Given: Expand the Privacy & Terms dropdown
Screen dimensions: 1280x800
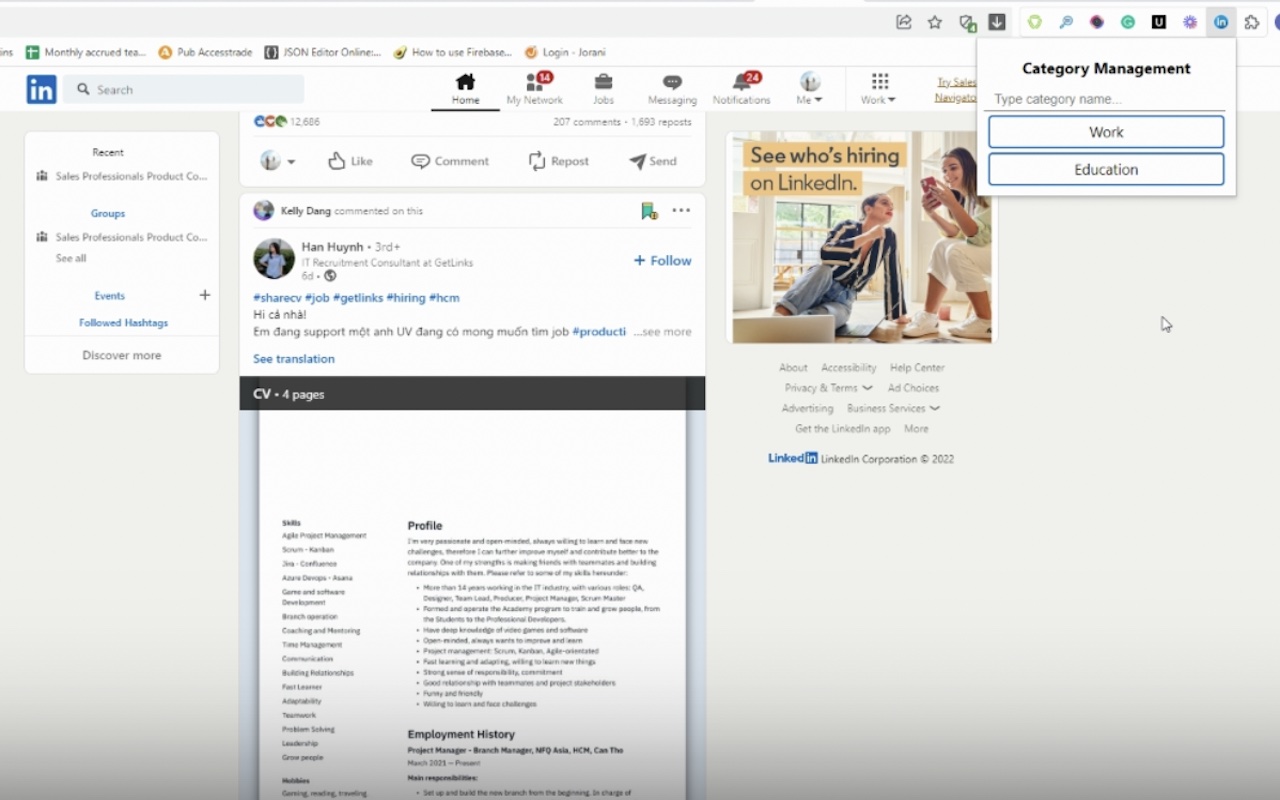Looking at the screenshot, I should (828, 388).
